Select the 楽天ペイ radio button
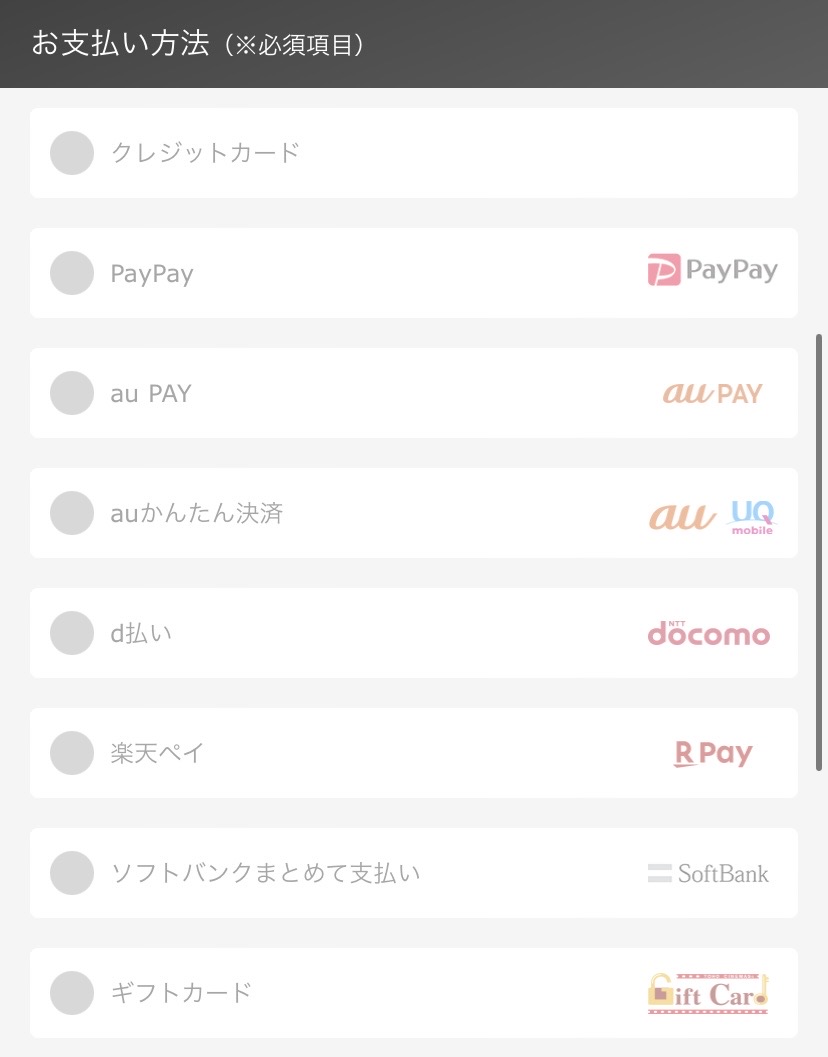 (x=71, y=753)
